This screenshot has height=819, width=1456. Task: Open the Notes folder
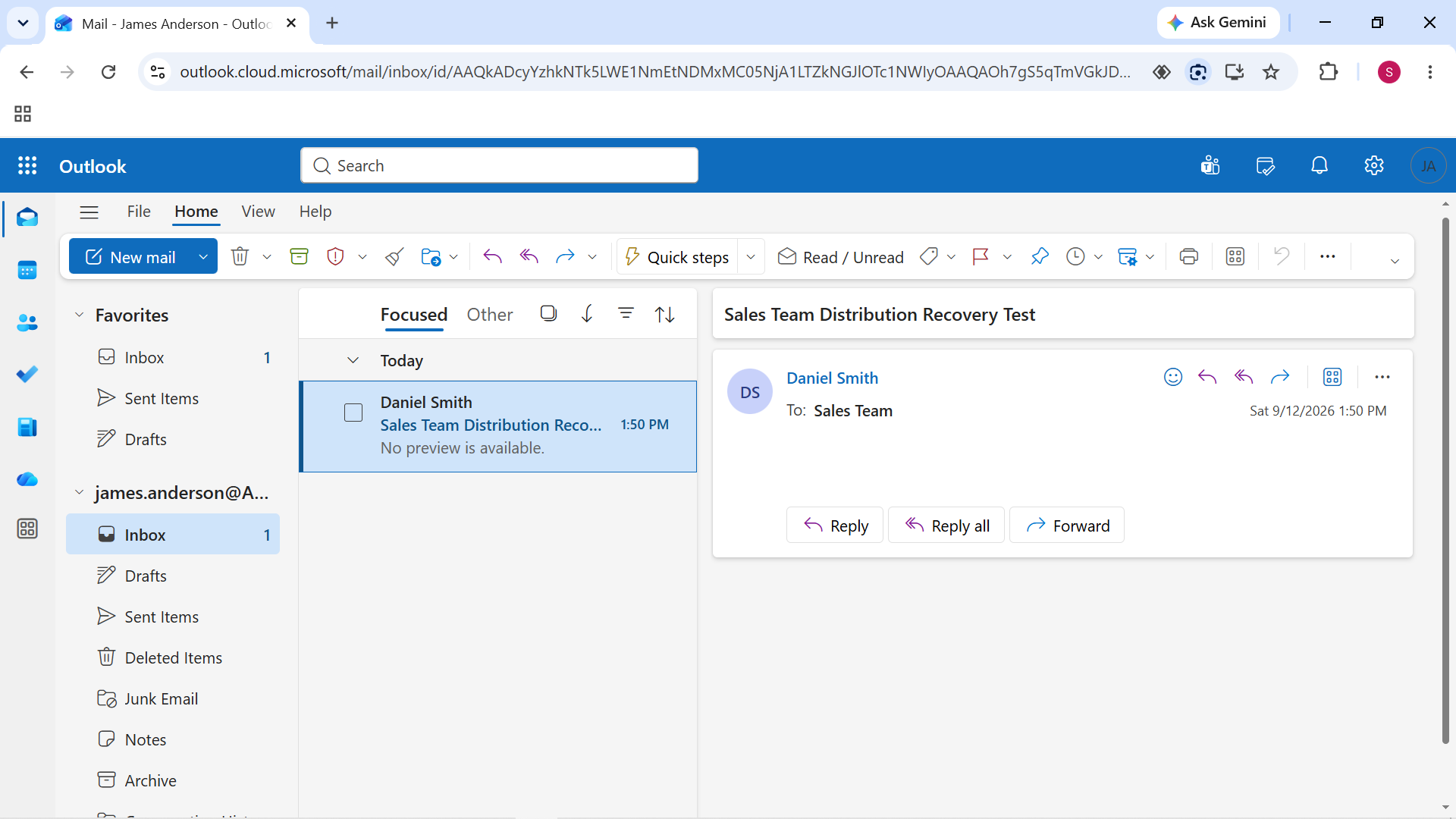pyautogui.click(x=173, y=739)
